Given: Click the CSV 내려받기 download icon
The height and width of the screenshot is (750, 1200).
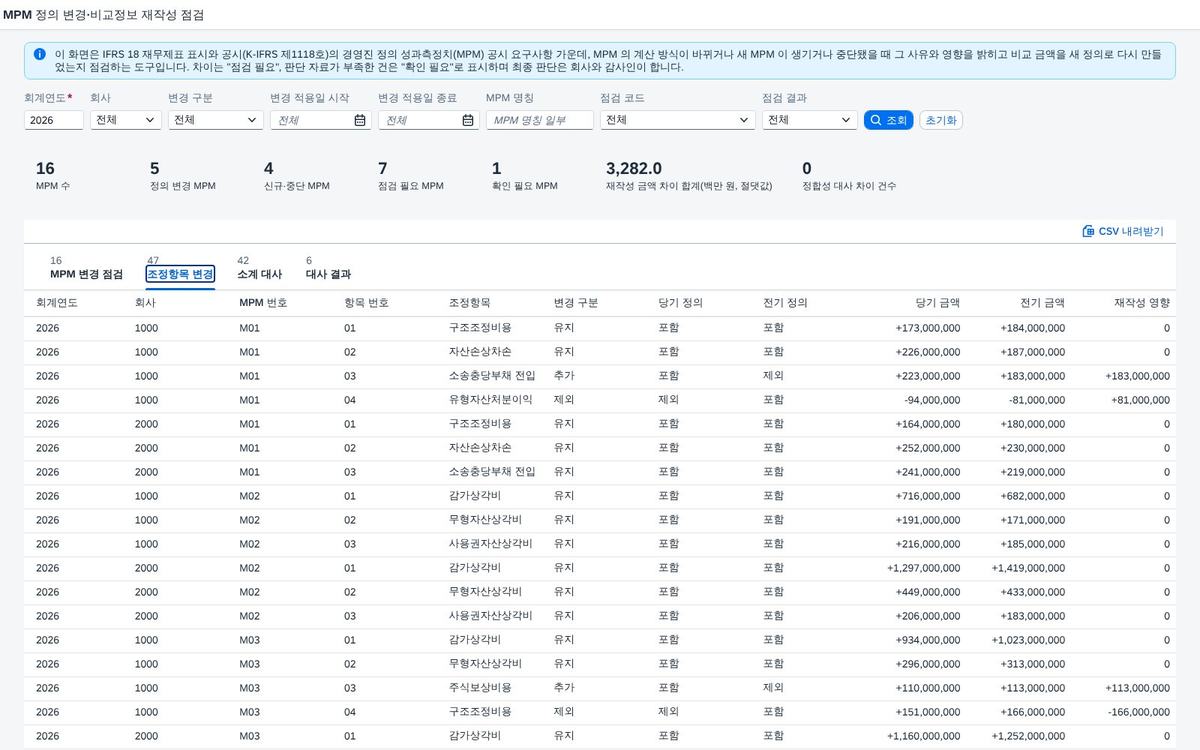Looking at the screenshot, I should pyautogui.click(x=1088, y=231).
